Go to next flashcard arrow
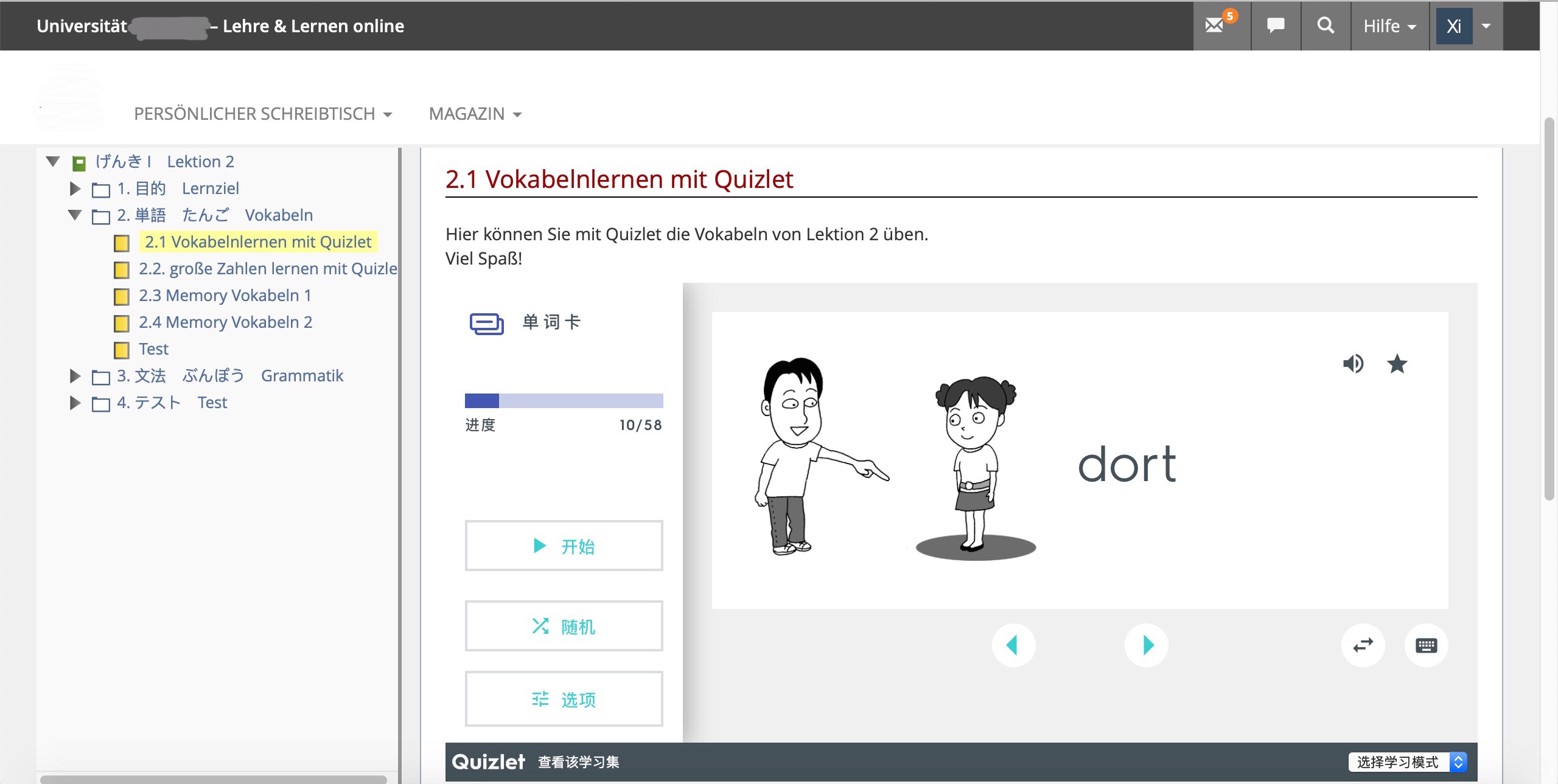This screenshot has height=784, width=1558. pyautogui.click(x=1147, y=645)
